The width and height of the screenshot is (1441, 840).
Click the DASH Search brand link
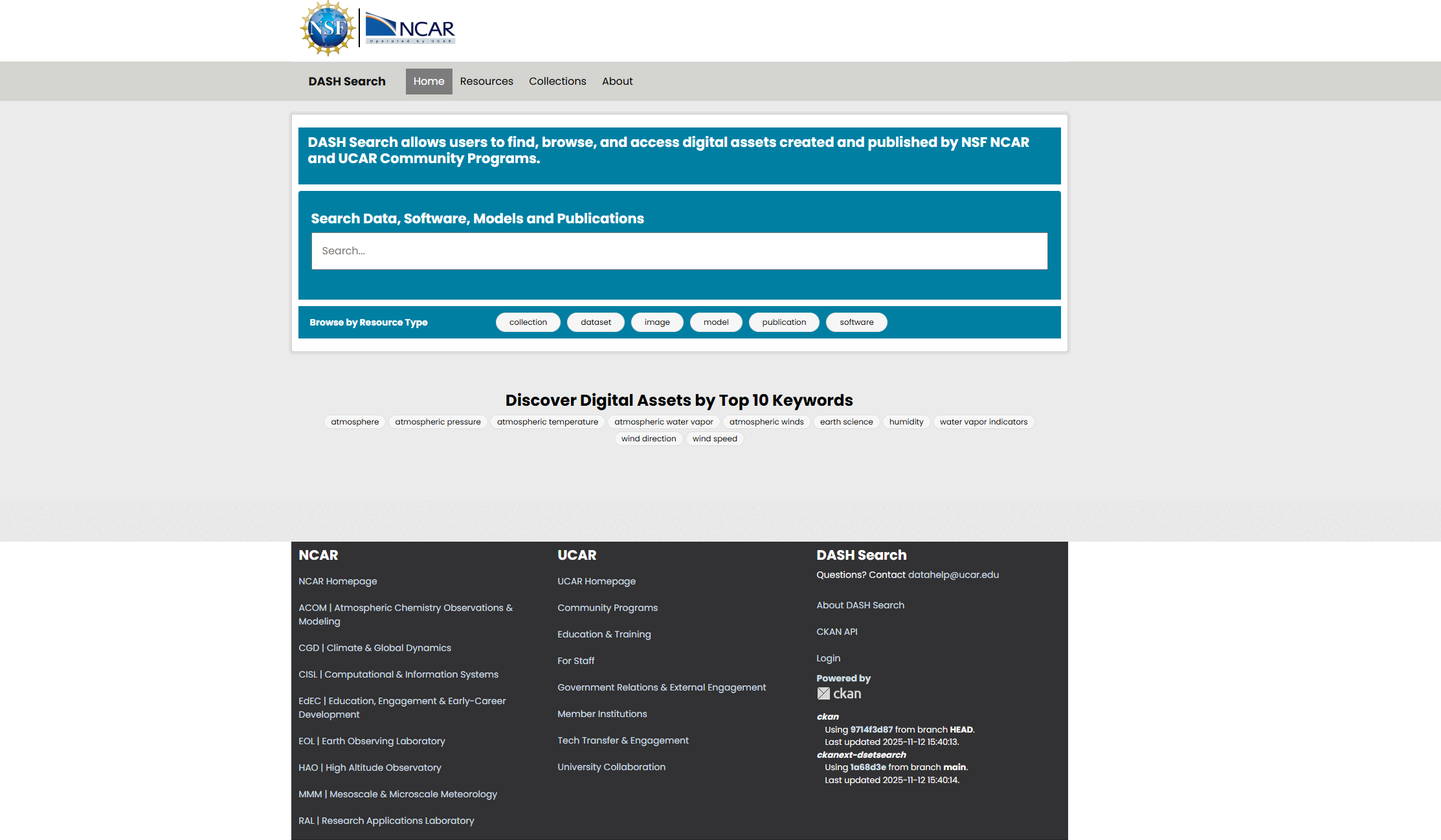click(346, 81)
